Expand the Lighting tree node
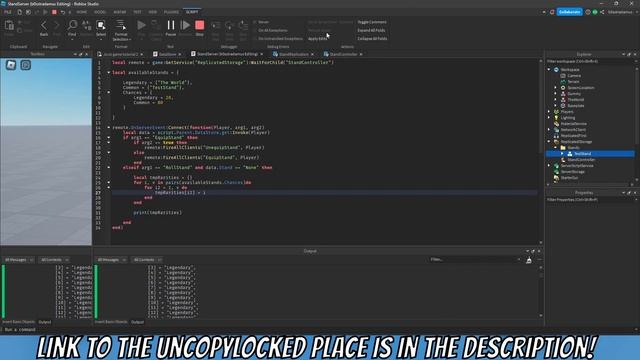The image size is (640, 360). (x=549, y=118)
